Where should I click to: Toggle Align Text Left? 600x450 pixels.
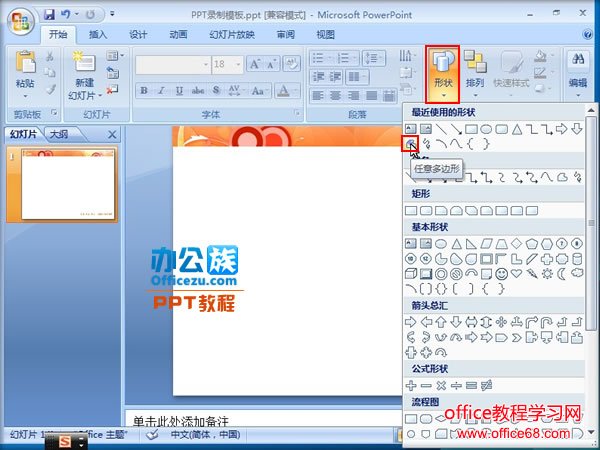[x=318, y=95]
